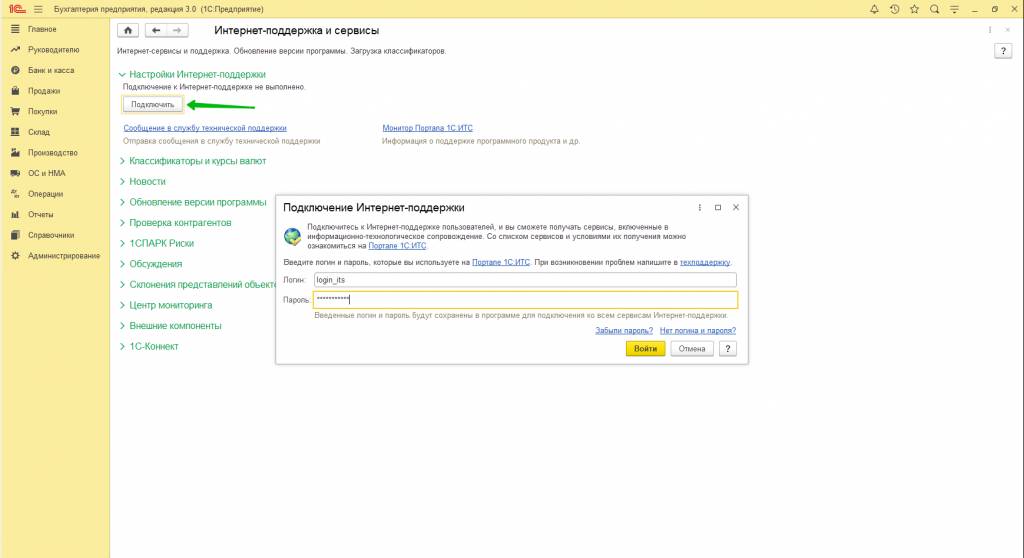1024x558 pixels.
Task: Click the Производство sidebar icon
Action: tap(15, 153)
